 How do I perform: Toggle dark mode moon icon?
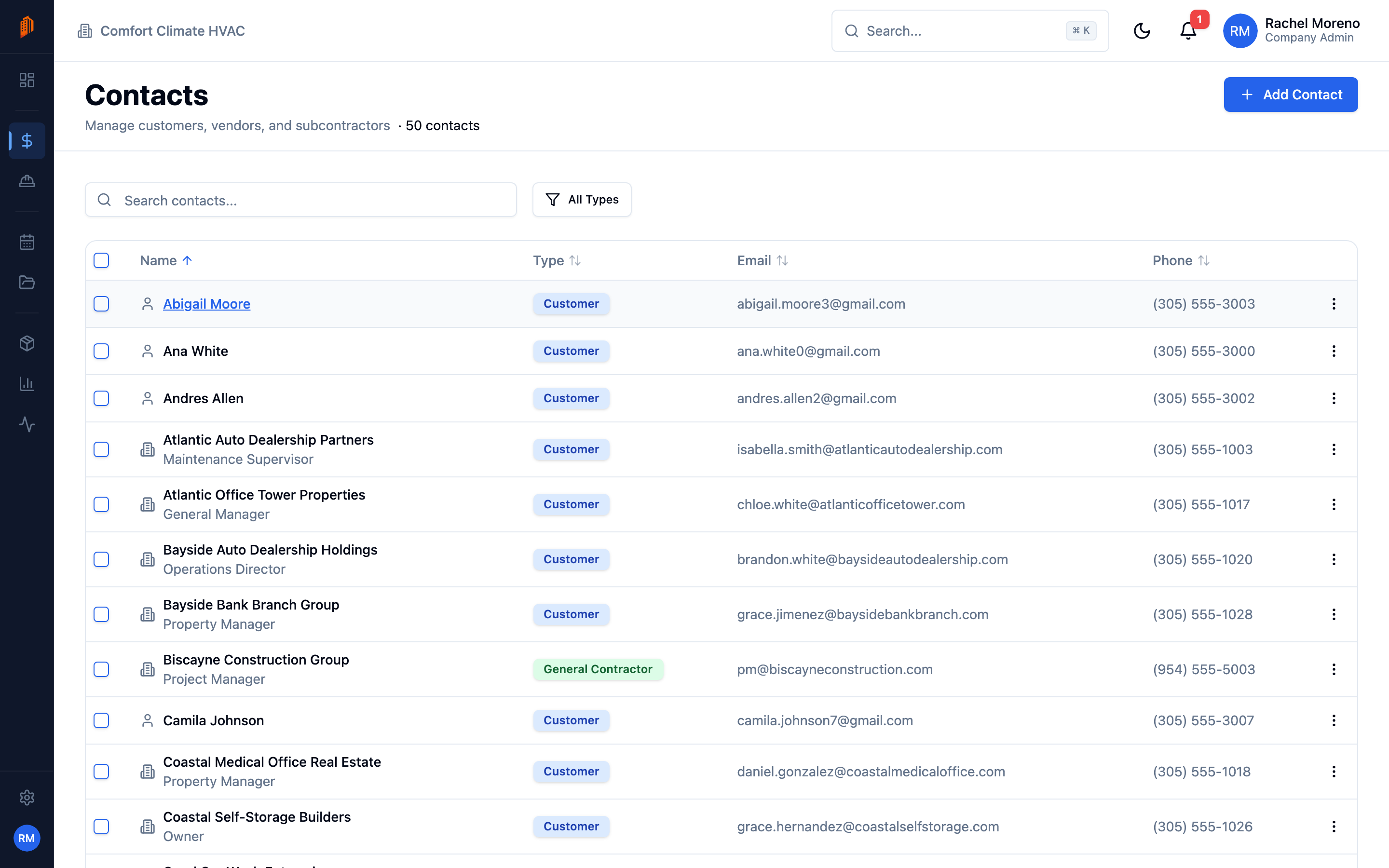[x=1142, y=31]
